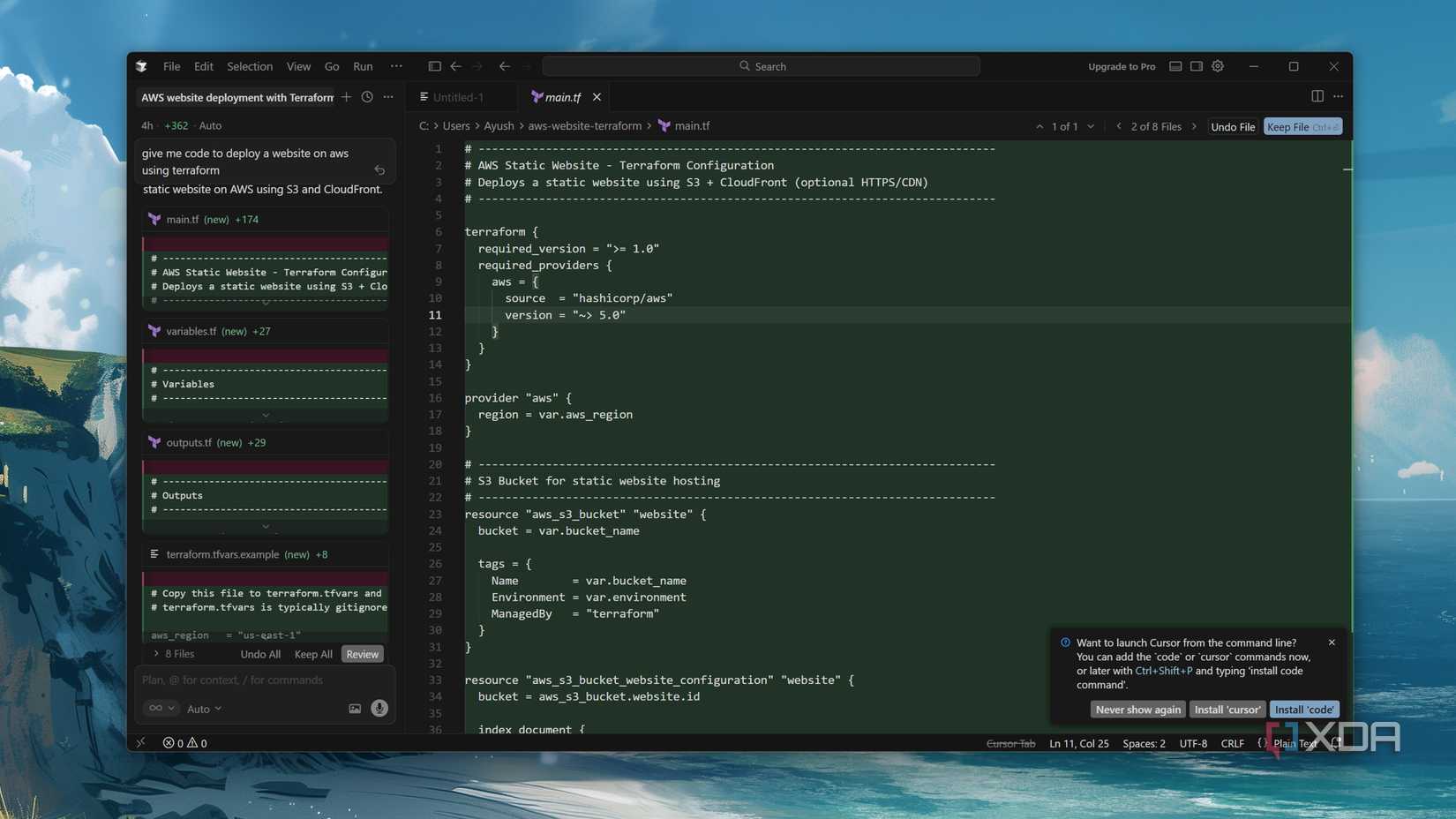Open the settings gear in the title bar
Viewport: 1456px width, 819px height.
coord(1218,65)
